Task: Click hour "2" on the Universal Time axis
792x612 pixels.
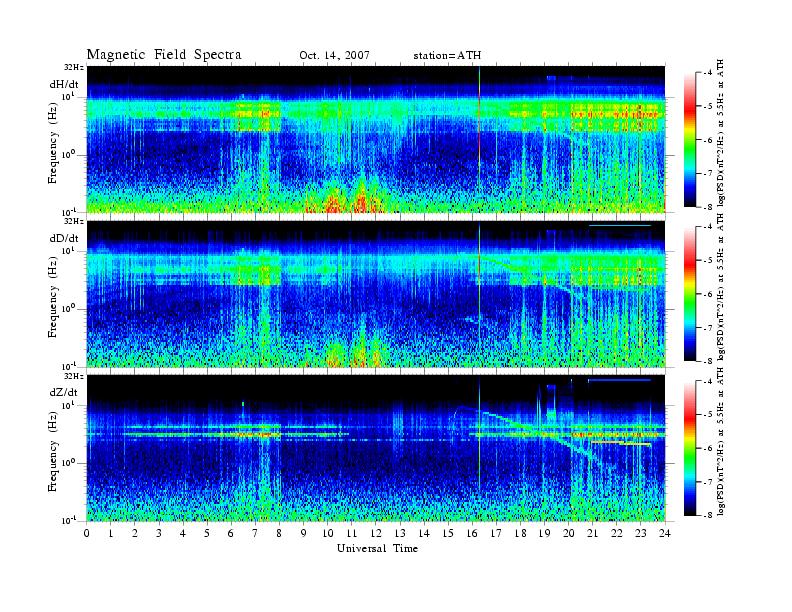Action: pos(135,533)
